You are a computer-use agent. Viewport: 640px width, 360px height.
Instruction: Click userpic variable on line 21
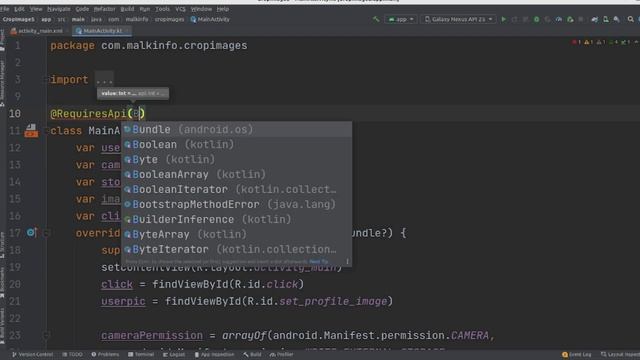point(123,301)
